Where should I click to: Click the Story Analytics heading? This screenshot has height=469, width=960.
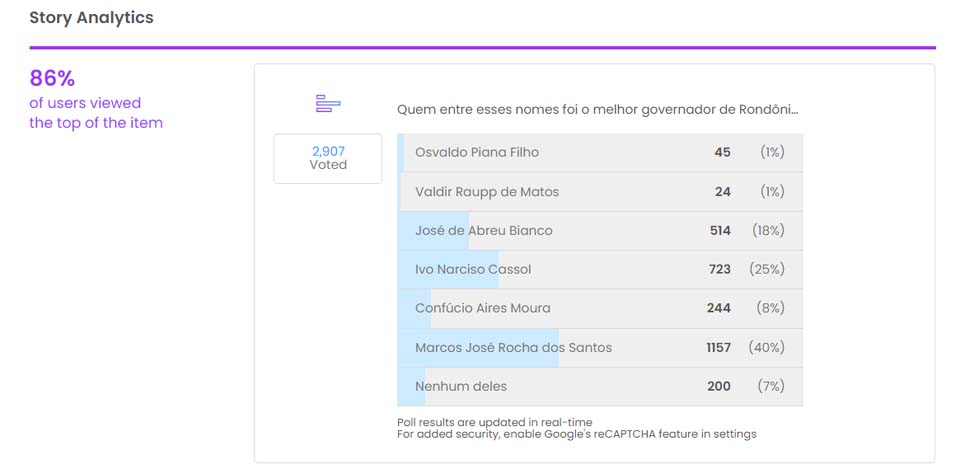pos(91,18)
